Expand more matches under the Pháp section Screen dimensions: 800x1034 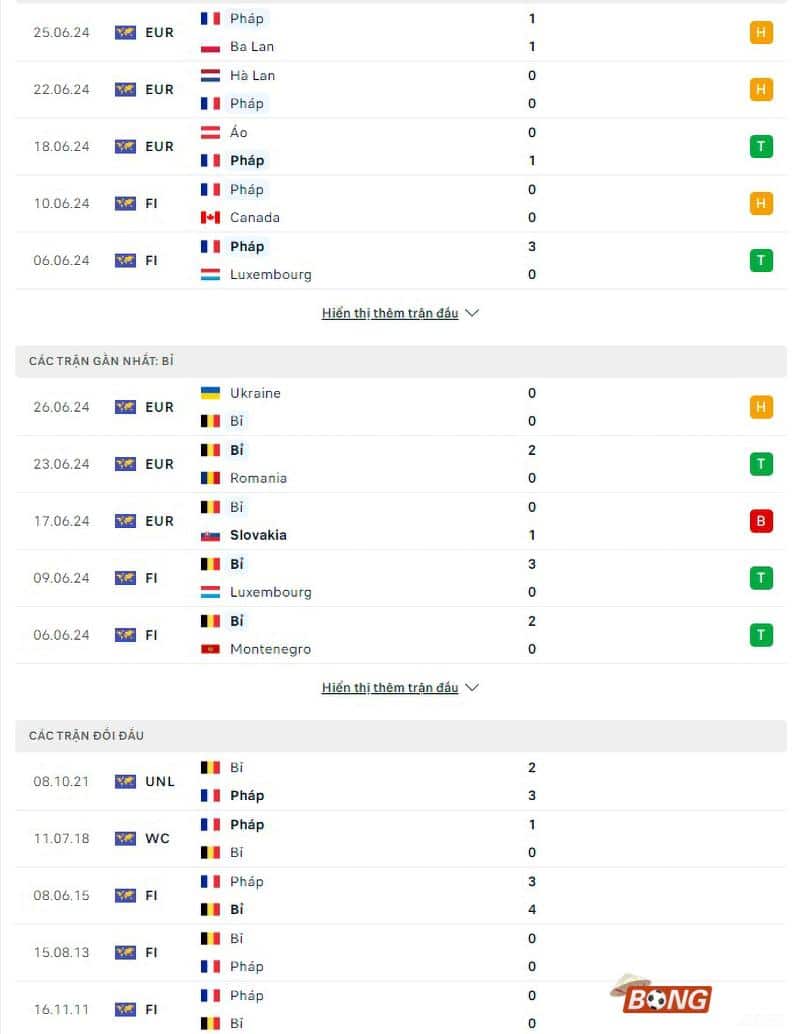[390, 313]
